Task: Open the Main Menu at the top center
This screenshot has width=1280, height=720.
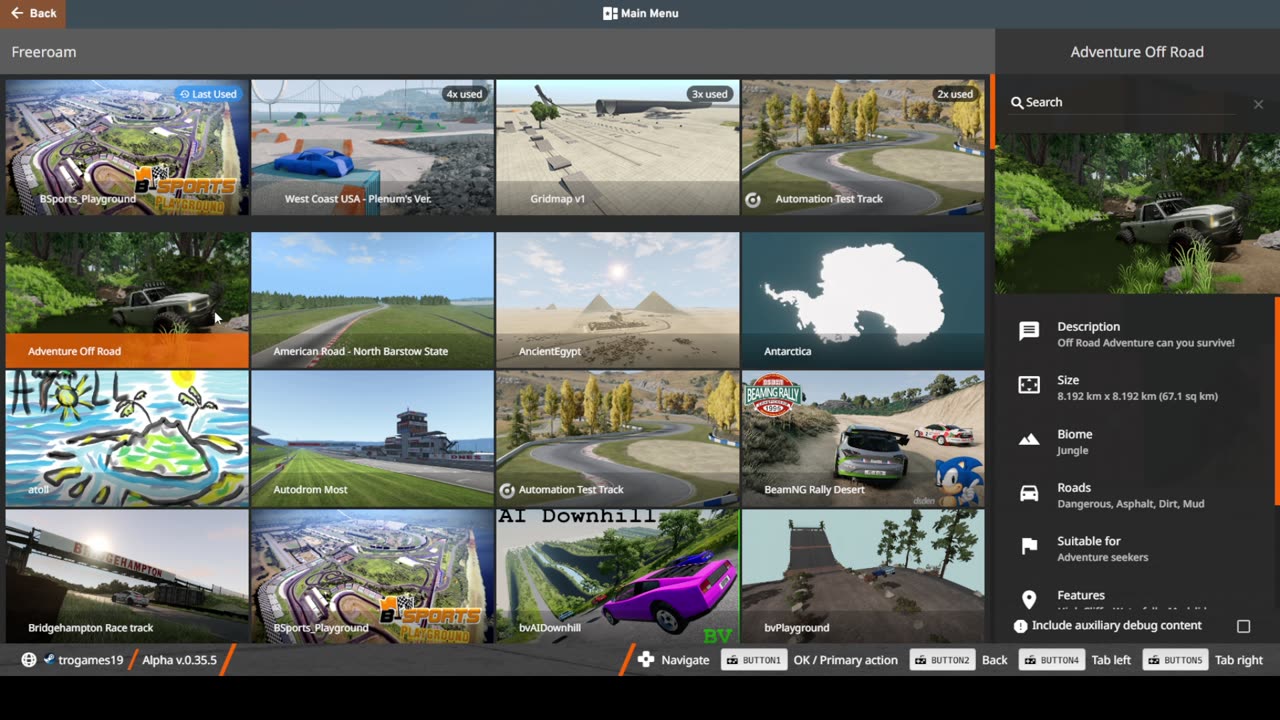Action: click(640, 13)
